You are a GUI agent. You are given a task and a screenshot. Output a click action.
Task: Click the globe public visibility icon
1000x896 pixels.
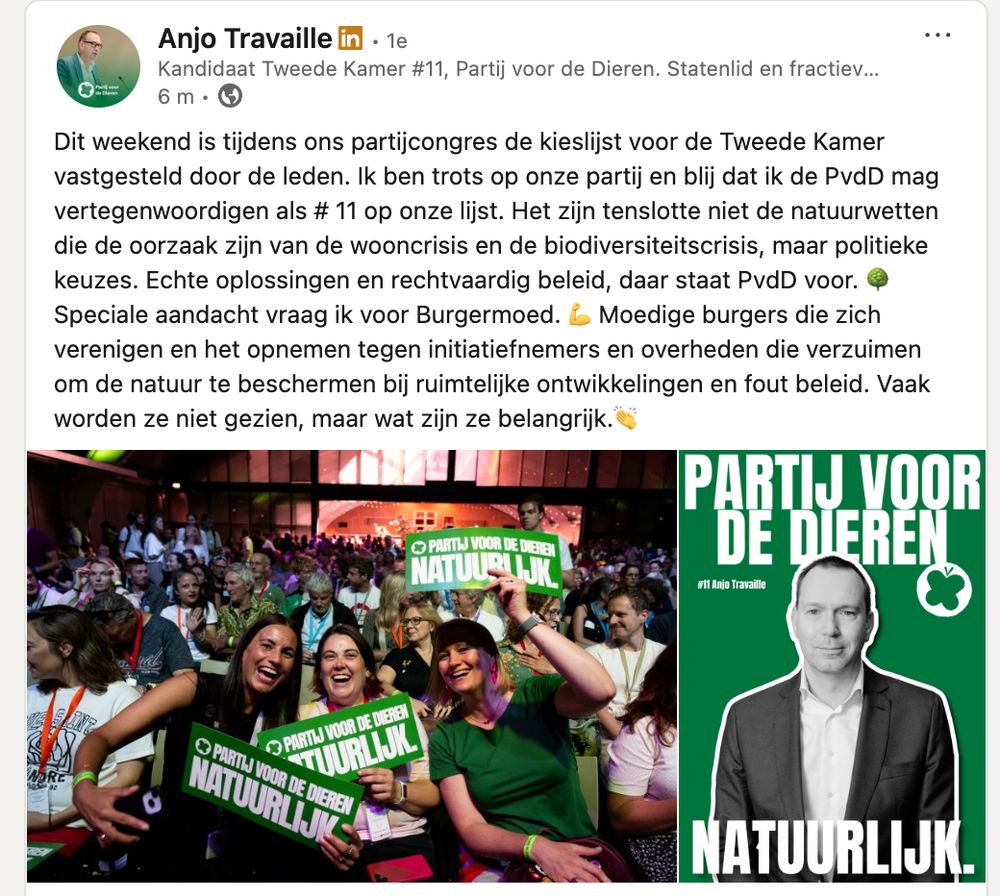(x=230, y=96)
